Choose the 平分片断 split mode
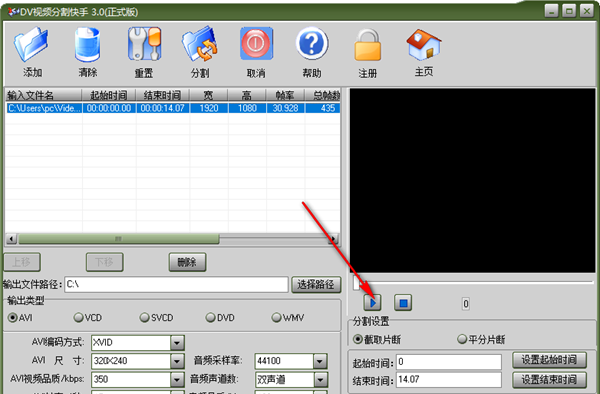Viewport: 600px width, 394px height. point(481,339)
